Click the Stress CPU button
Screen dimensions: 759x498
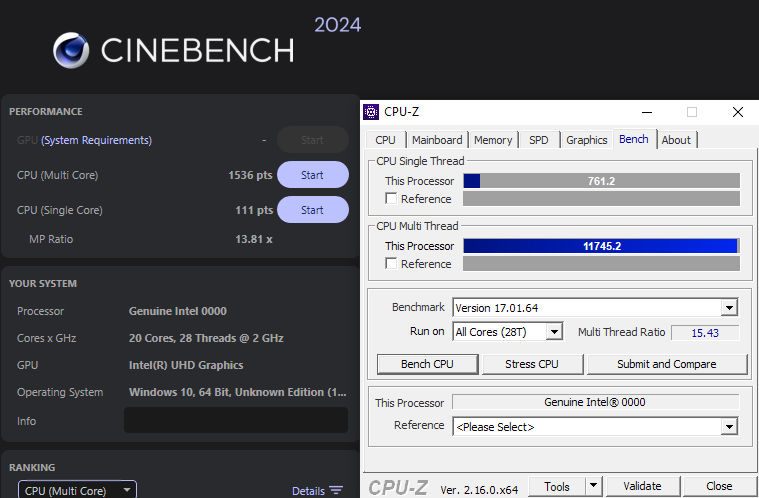(532, 364)
